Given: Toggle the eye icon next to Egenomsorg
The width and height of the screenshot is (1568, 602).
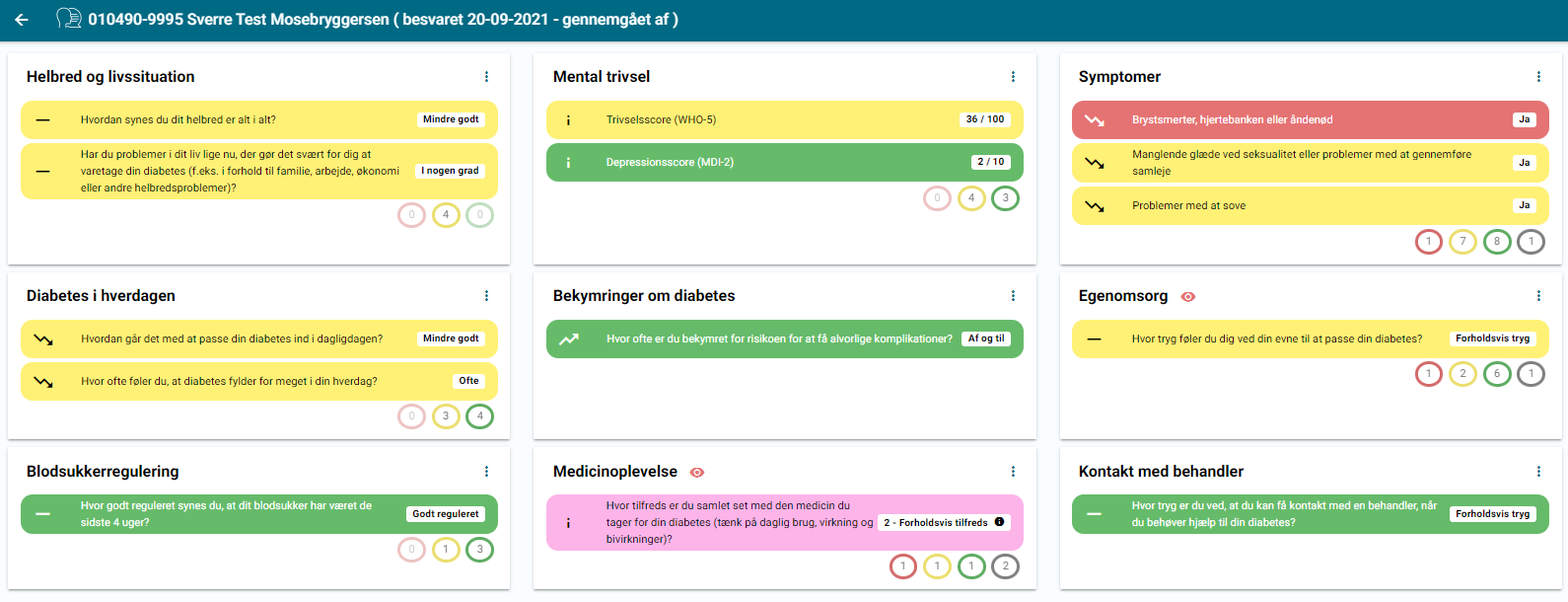Looking at the screenshot, I should point(1188,297).
